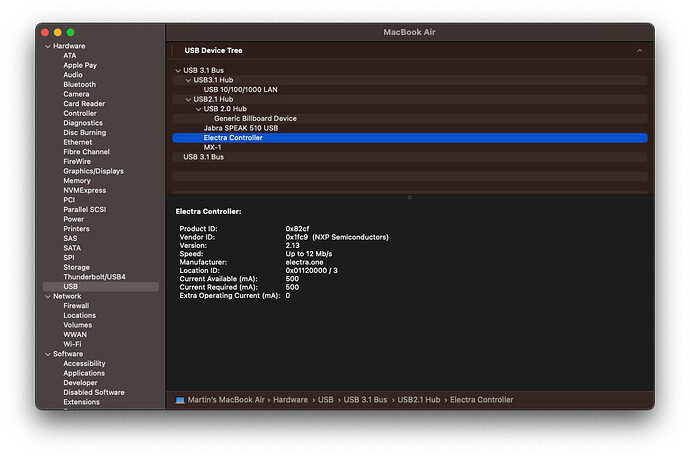
Task: Collapse the USB2.1 Hub node
Action: click(x=188, y=99)
